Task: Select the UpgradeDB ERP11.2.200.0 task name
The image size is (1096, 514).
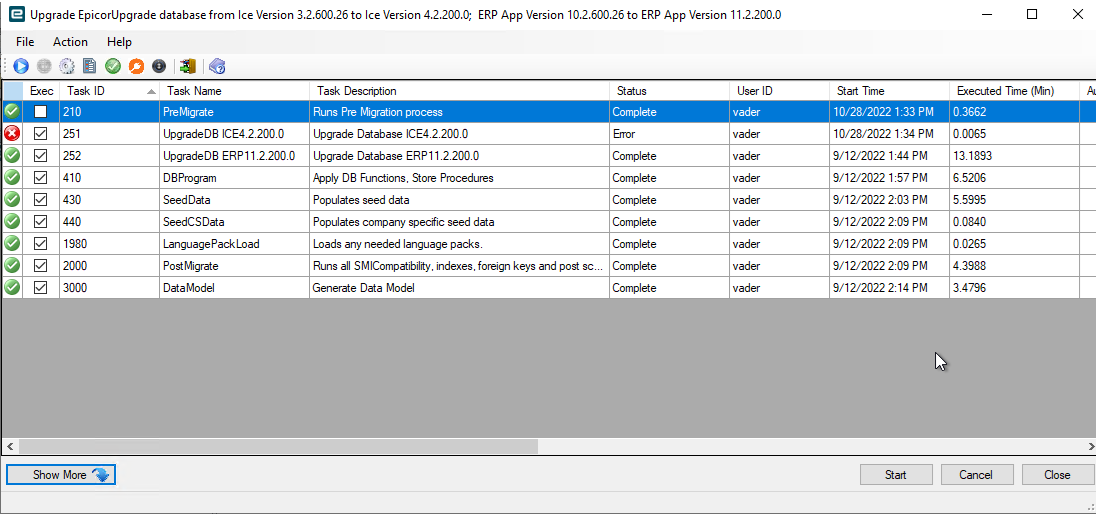Action: click(235, 155)
